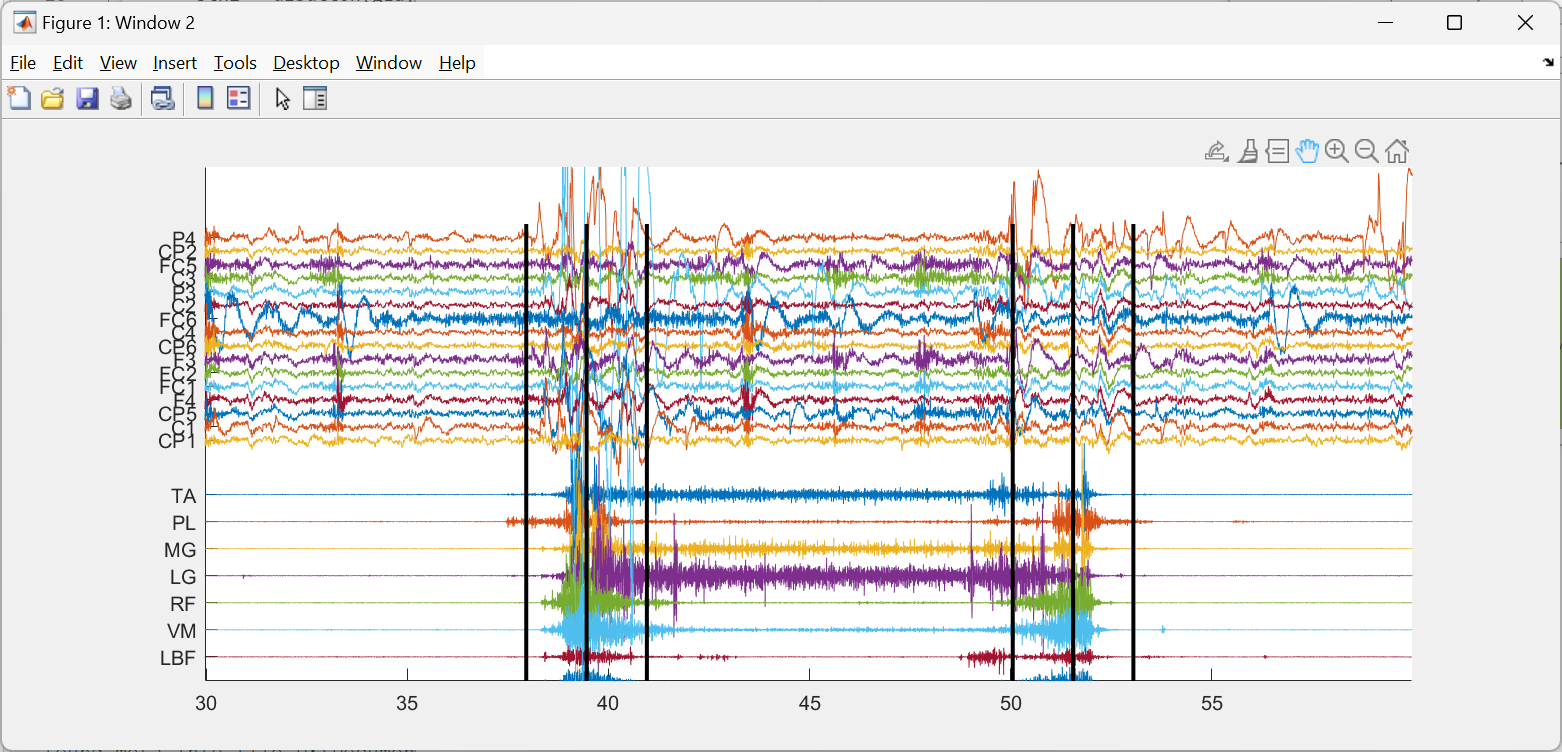This screenshot has height=752, width=1562.
Task: Insert a legend via the toolbar icon
Action: click(x=238, y=98)
